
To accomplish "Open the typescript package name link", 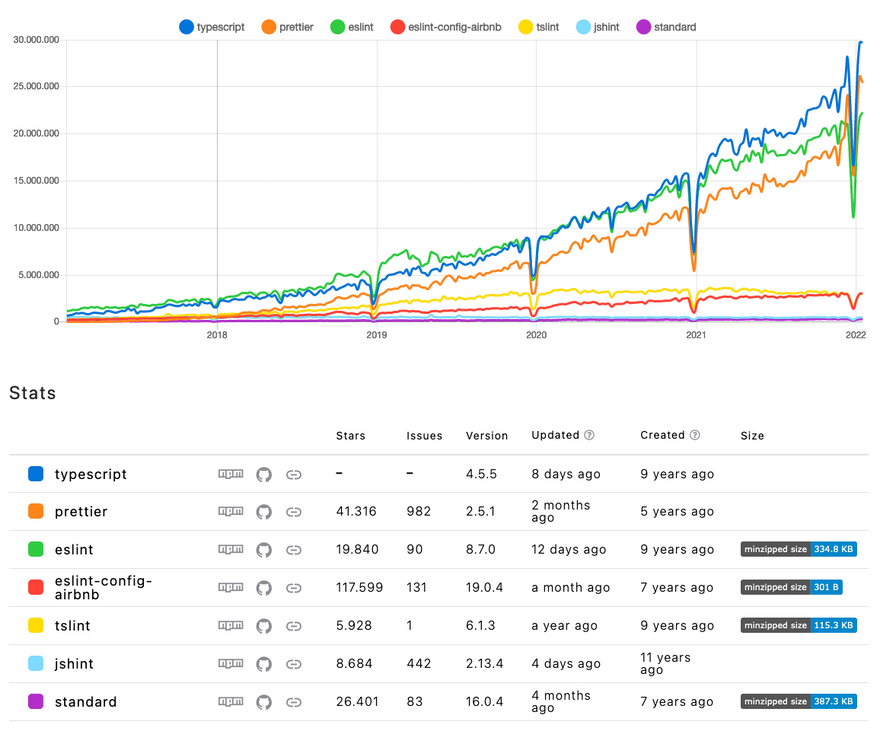I will click(x=91, y=474).
